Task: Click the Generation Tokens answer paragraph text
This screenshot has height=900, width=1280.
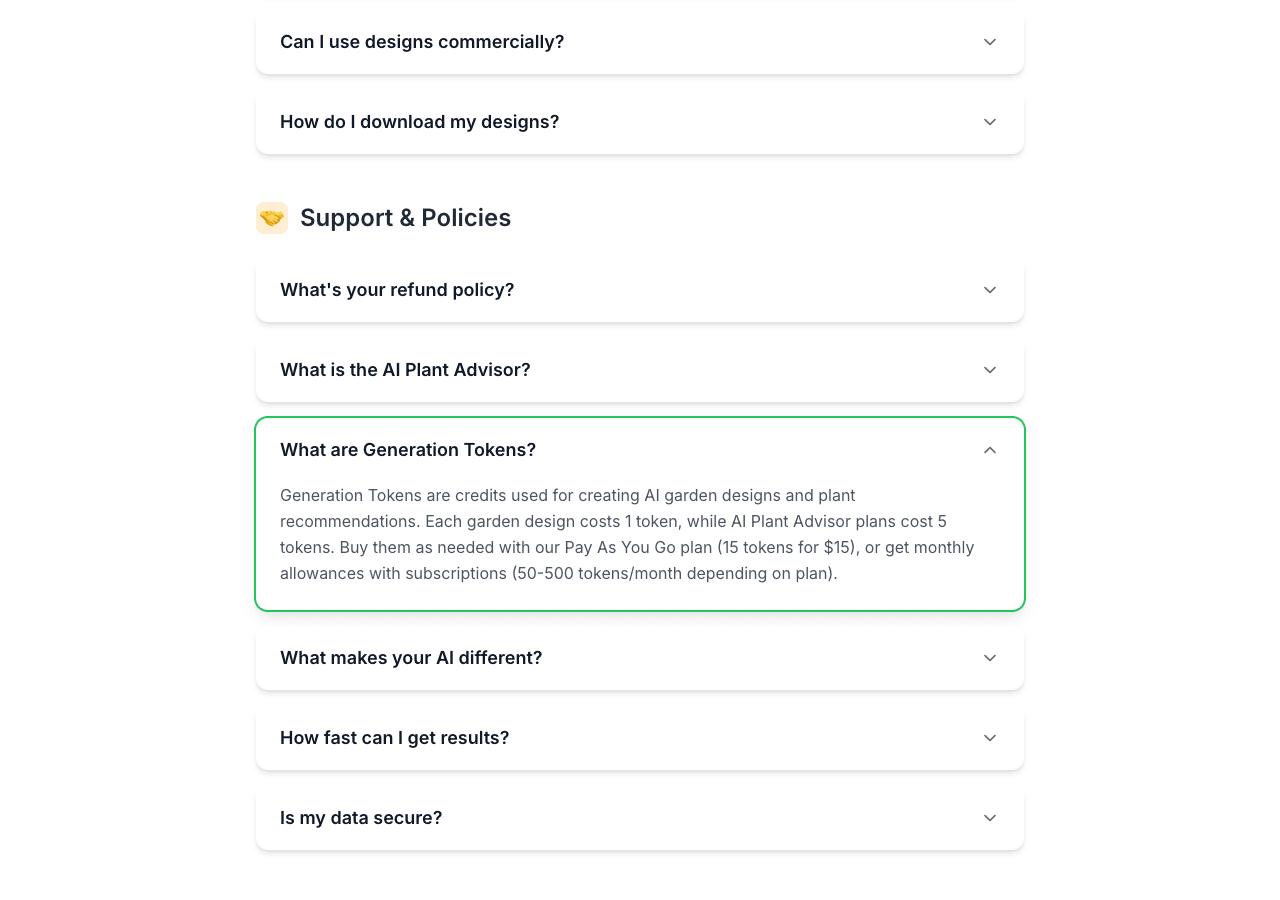Action: coord(627,535)
